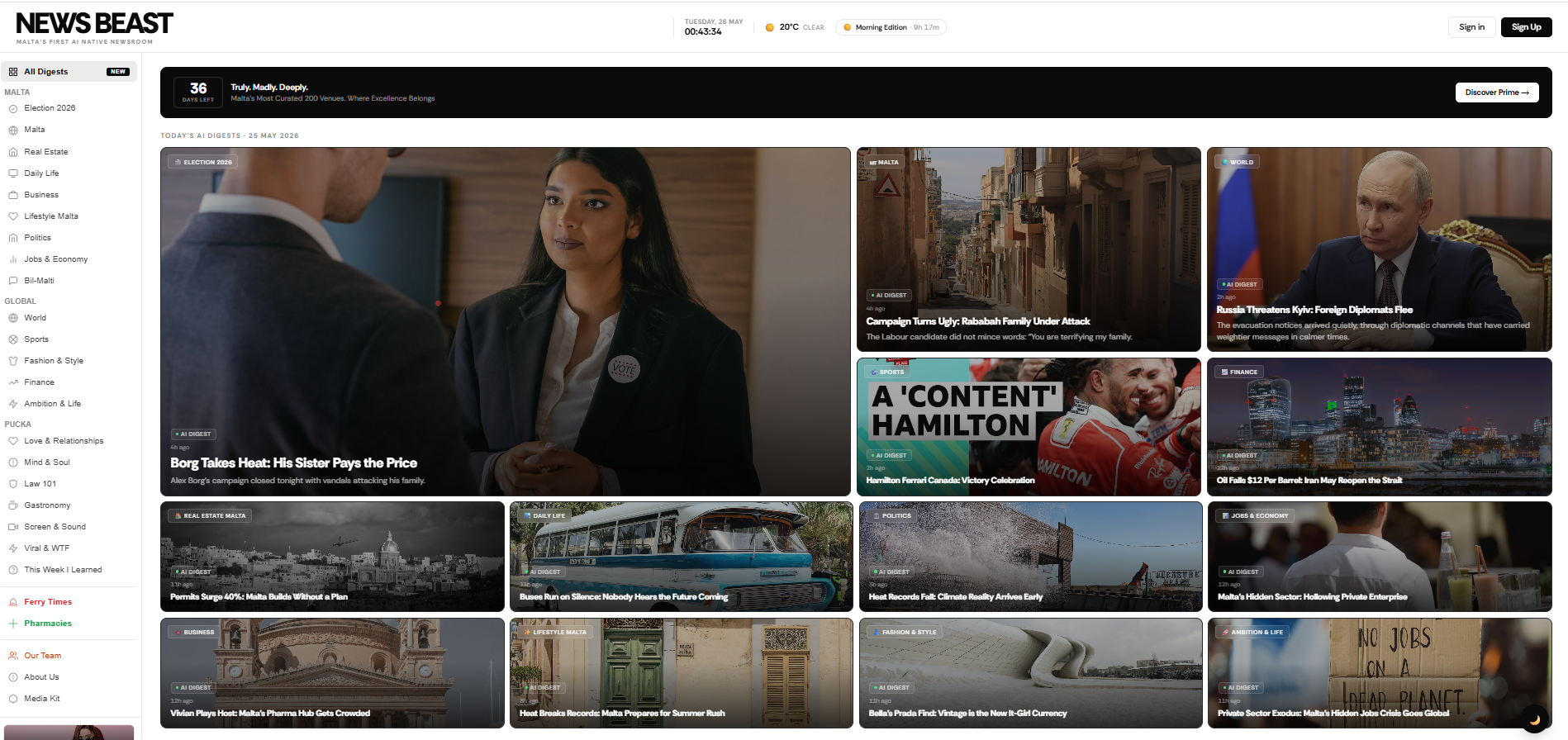Image resolution: width=1568 pixels, height=740 pixels.
Task: Open 'Heat Breaks Records' headline
Action: pos(622,713)
